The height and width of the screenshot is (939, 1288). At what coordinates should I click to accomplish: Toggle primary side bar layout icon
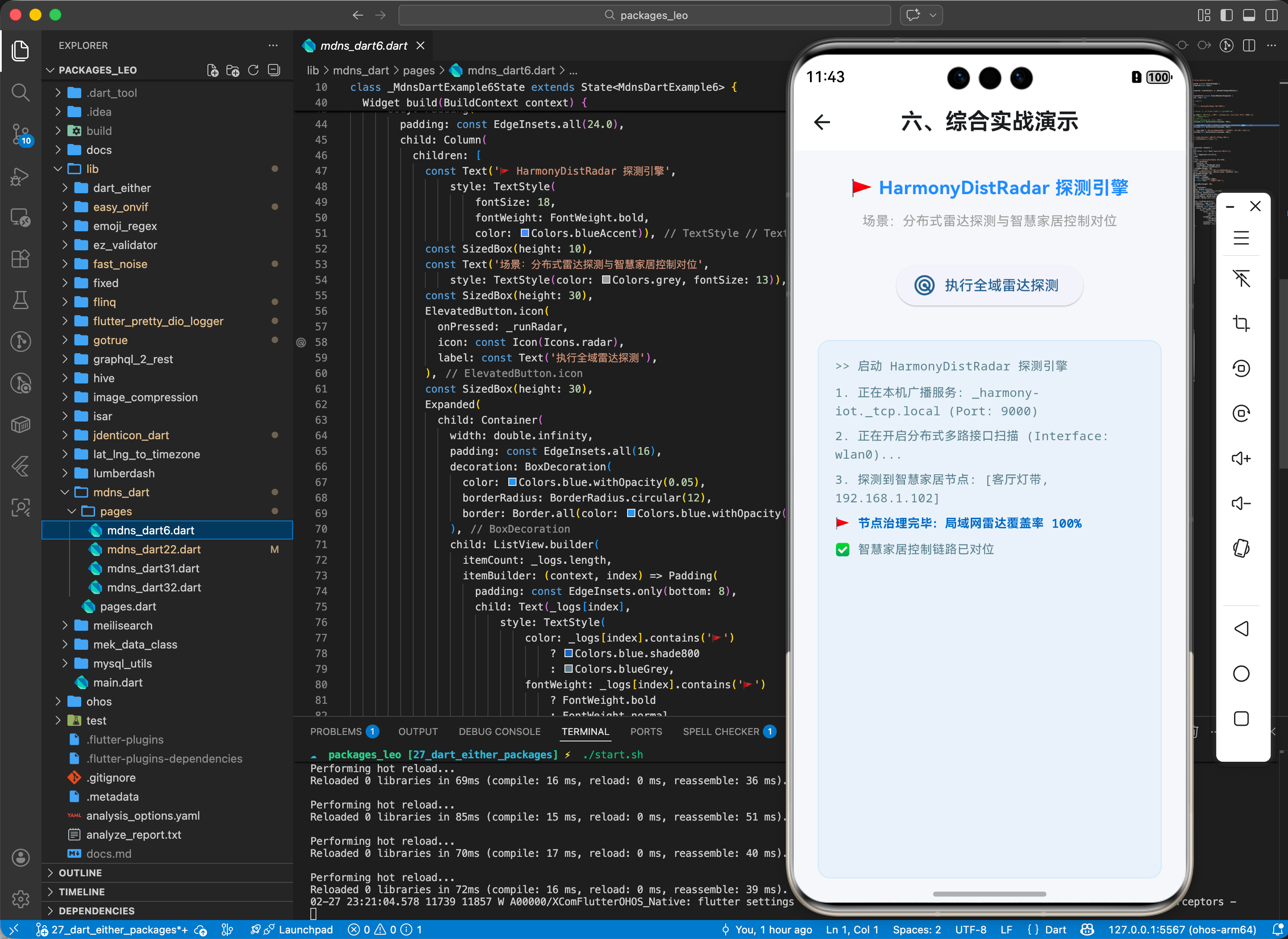click(1227, 15)
